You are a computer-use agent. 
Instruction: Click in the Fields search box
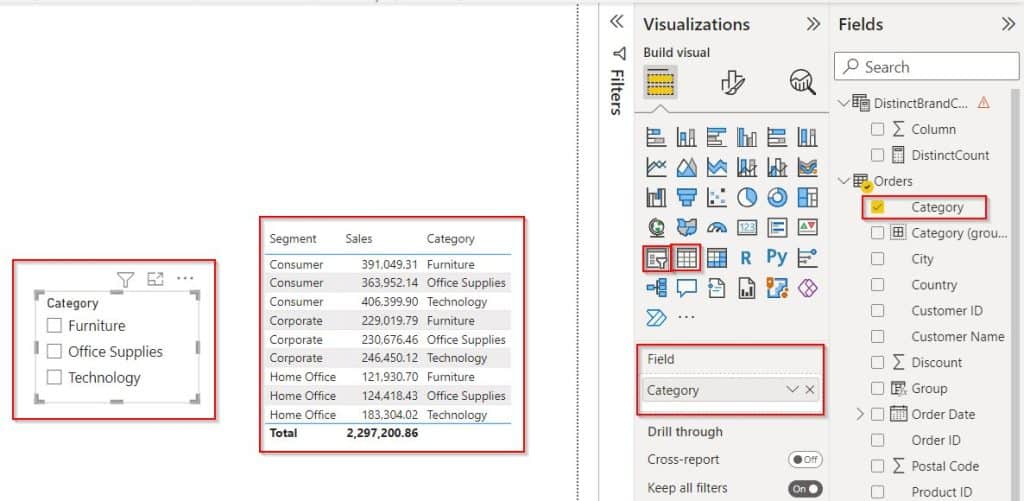pos(927,67)
